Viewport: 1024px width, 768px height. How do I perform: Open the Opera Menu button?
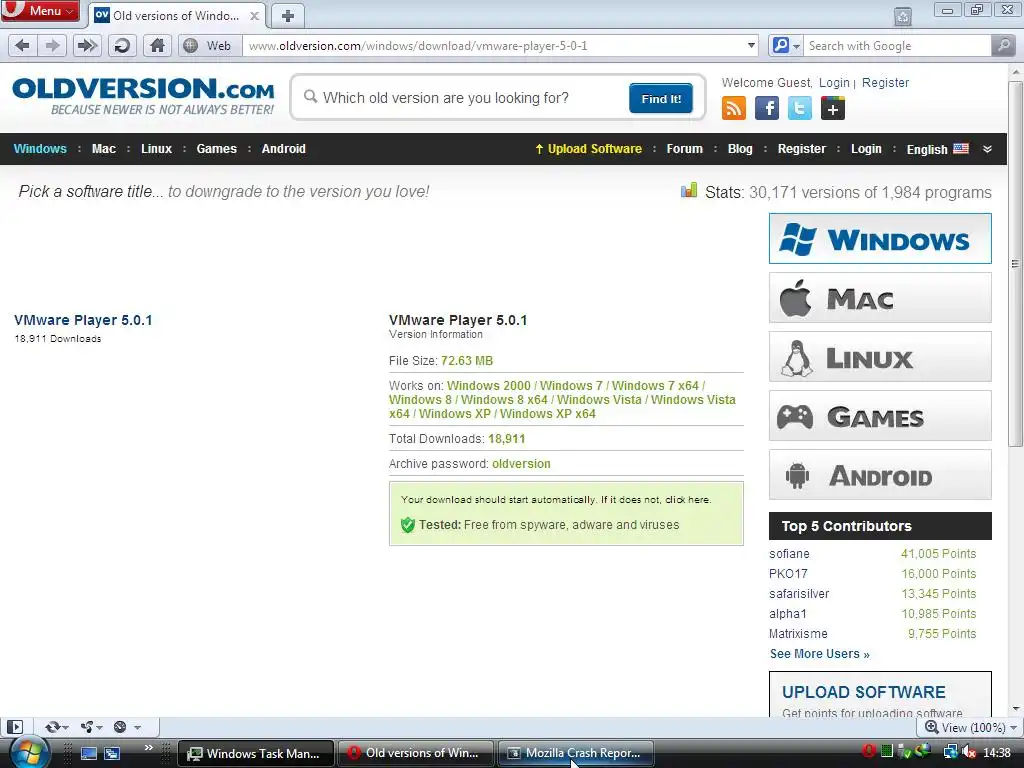tap(39, 10)
